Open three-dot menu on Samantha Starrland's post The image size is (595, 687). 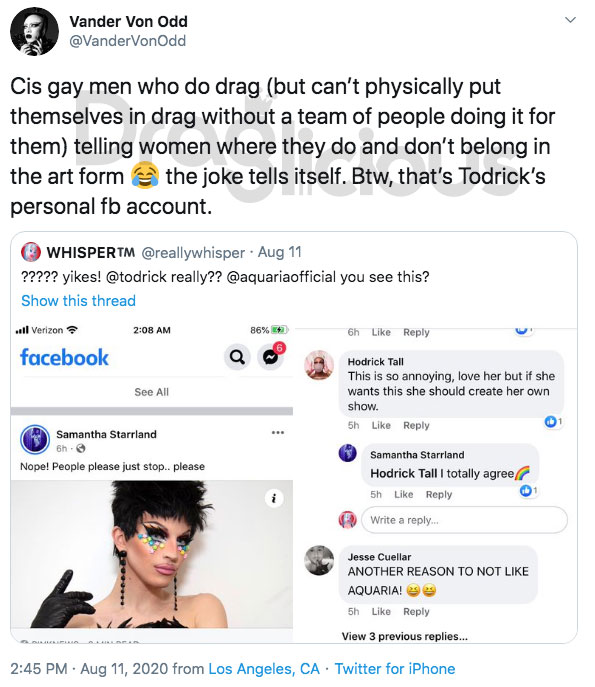pyautogui.click(x=278, y=432)
